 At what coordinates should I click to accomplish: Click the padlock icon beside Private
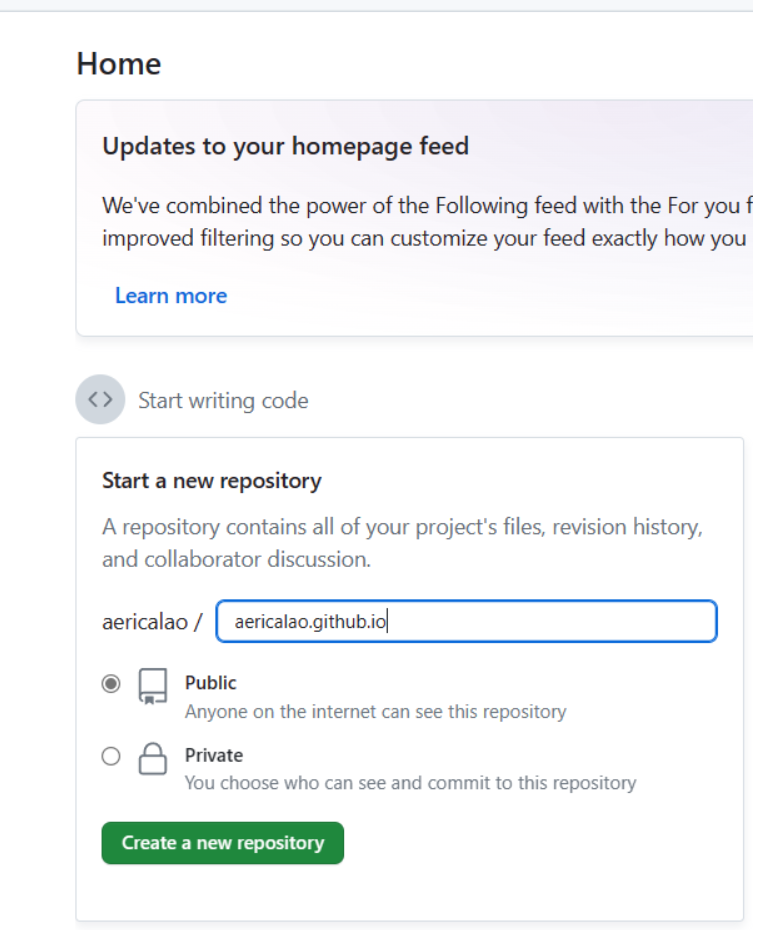pos(152,758)
